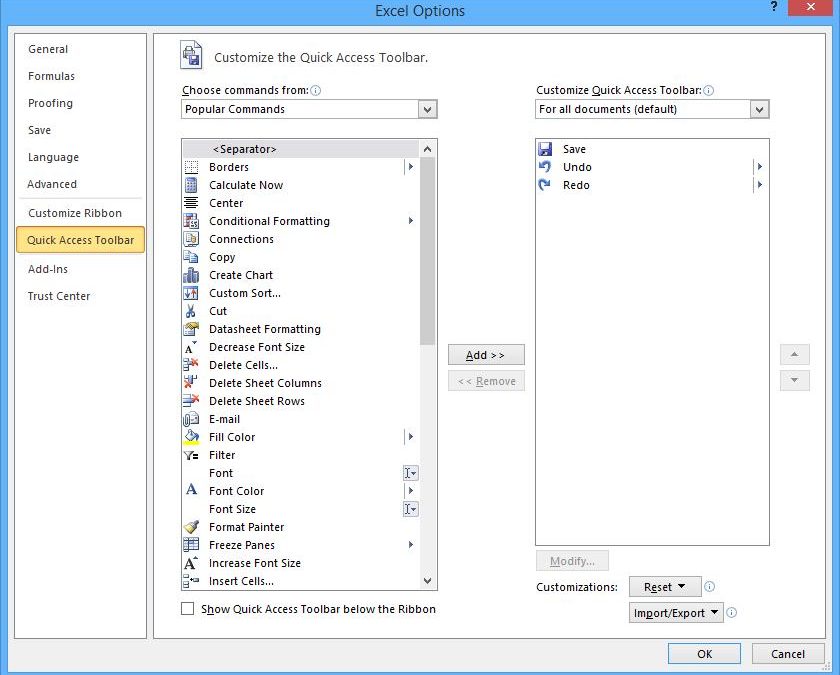The image size is (840, 675).
Task: Expand the Import/Export dropdown button
Action: 677,613
